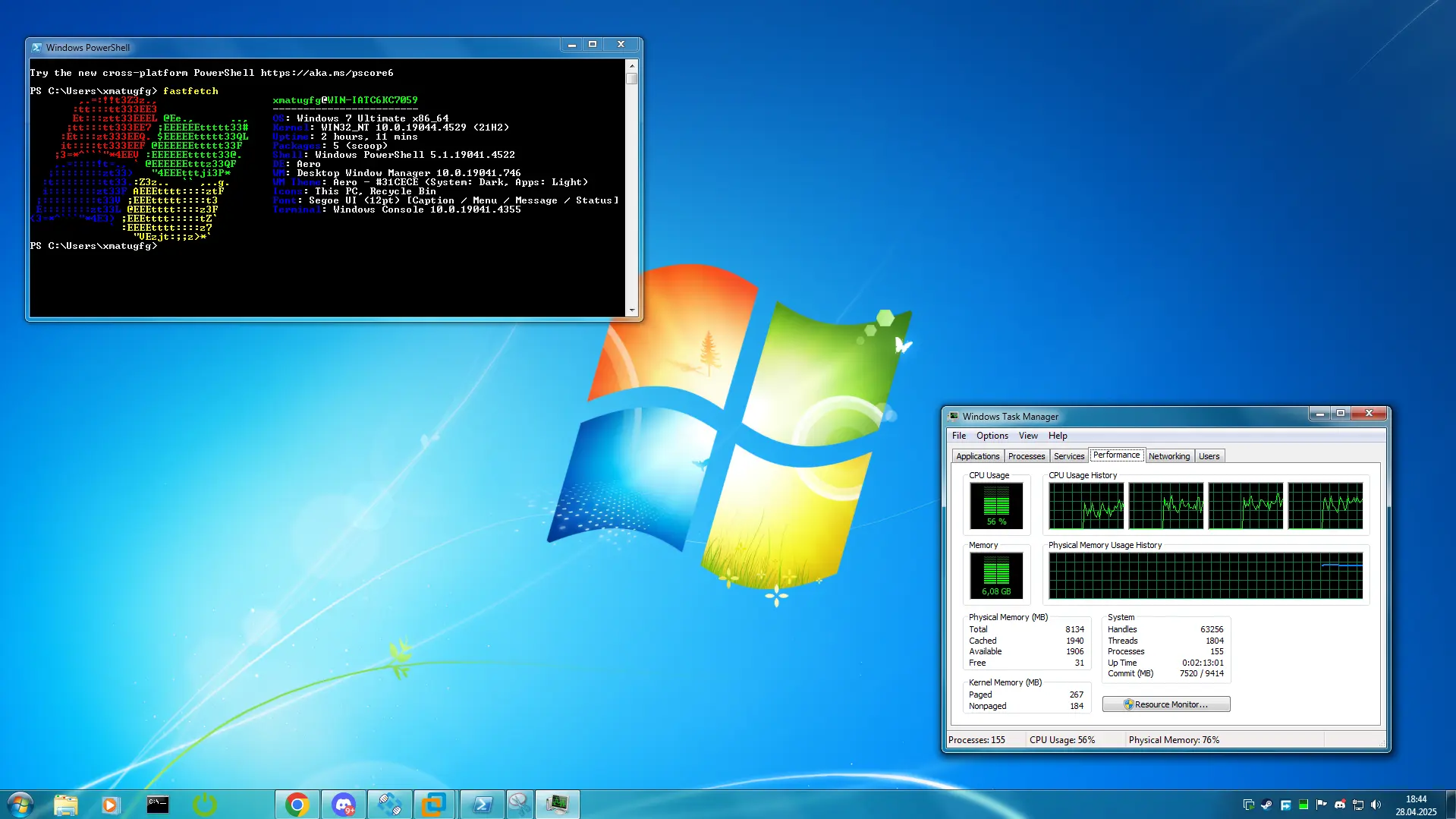Click the Available memory value 1906
The height and width of the screenshot is (819, 1456).
coord(1074,651)
